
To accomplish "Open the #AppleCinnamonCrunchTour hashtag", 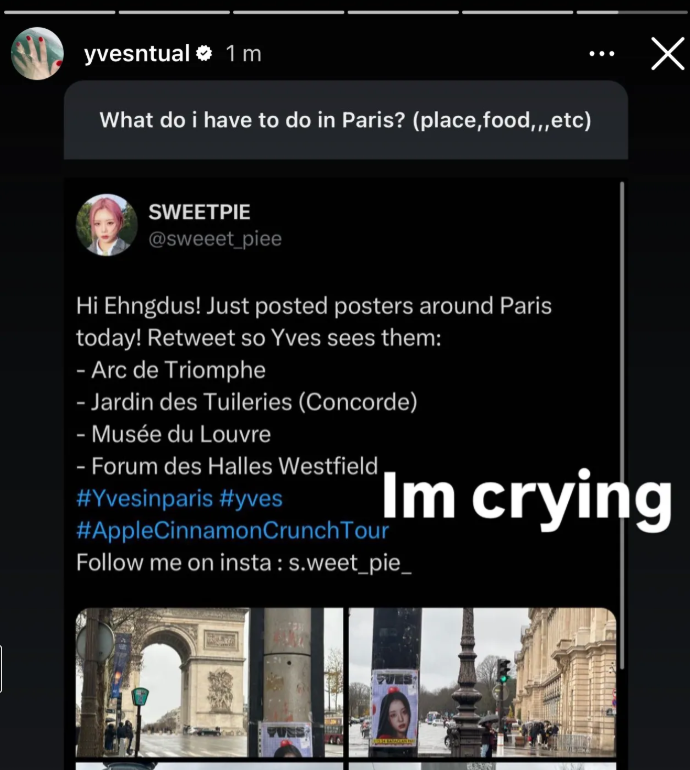I will tap(232, 530).
